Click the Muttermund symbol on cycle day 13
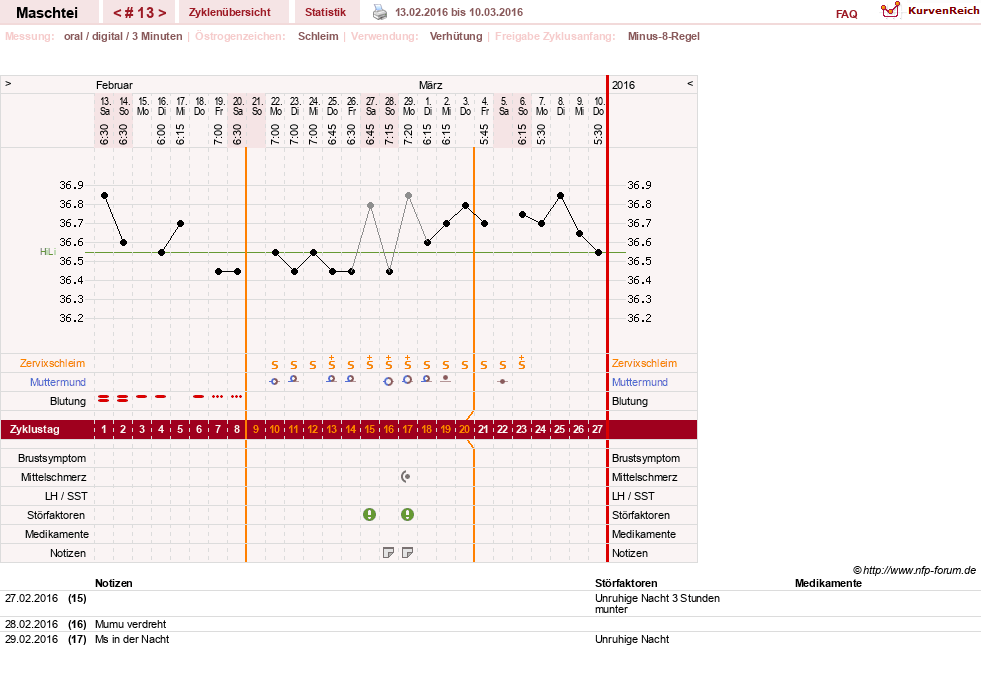The image size is (981, 676). tap(332, 379)
